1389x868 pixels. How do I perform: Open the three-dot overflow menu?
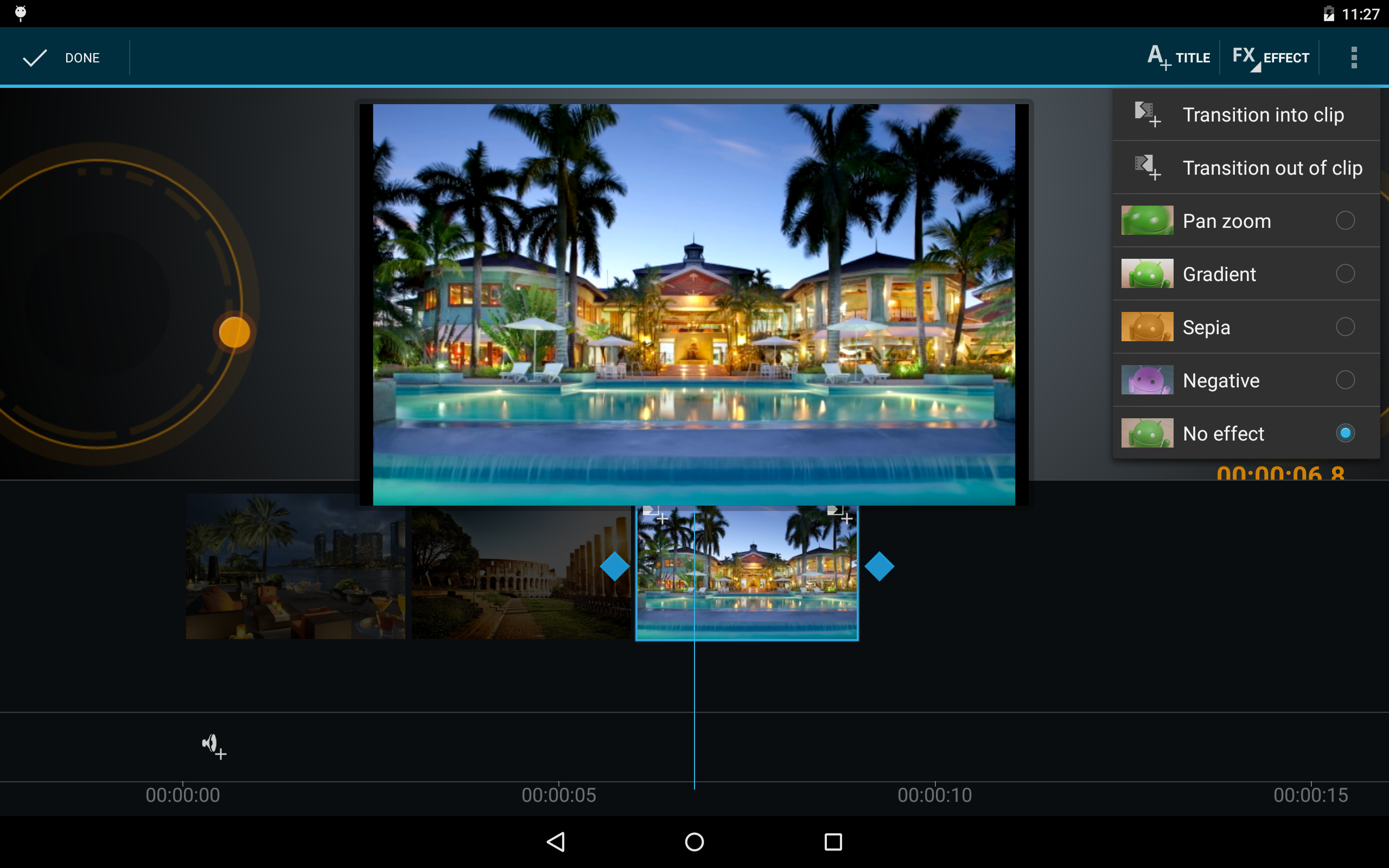click(x=1353, y=58)
